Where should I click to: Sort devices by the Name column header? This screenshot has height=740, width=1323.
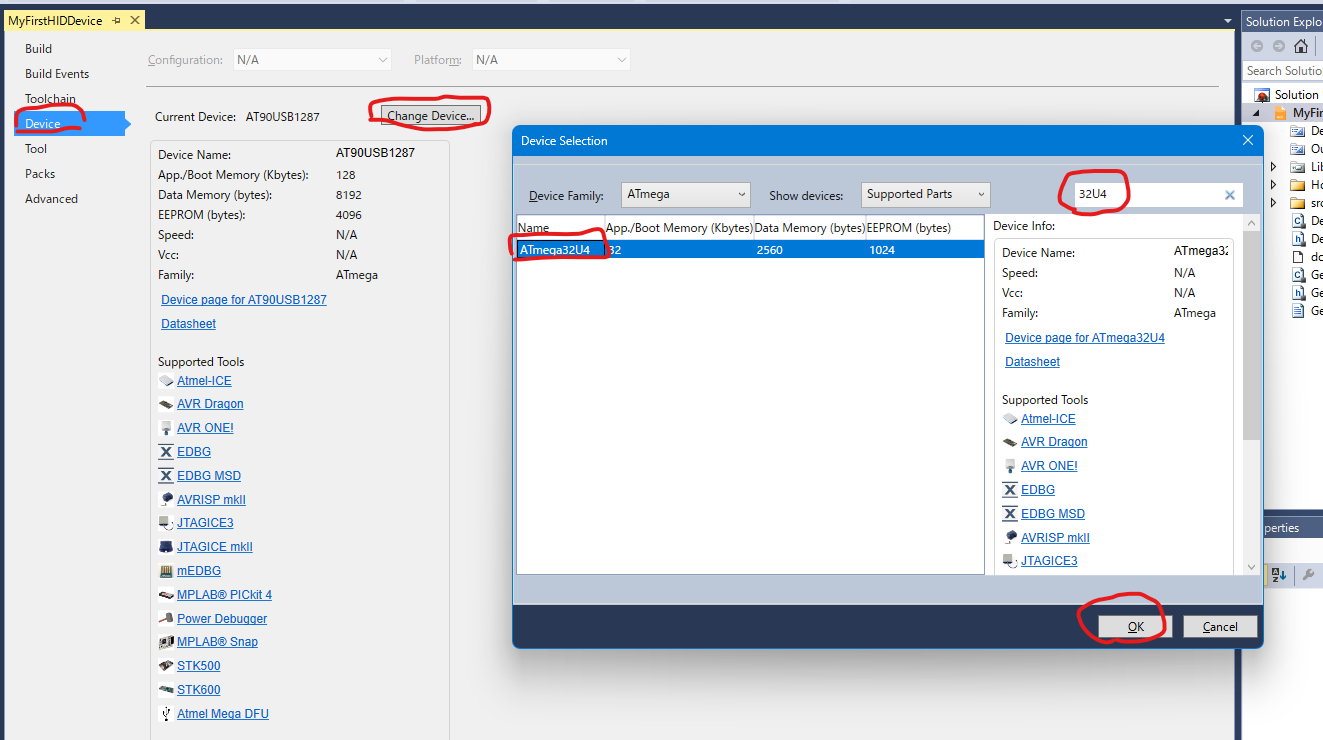(561, 228)
